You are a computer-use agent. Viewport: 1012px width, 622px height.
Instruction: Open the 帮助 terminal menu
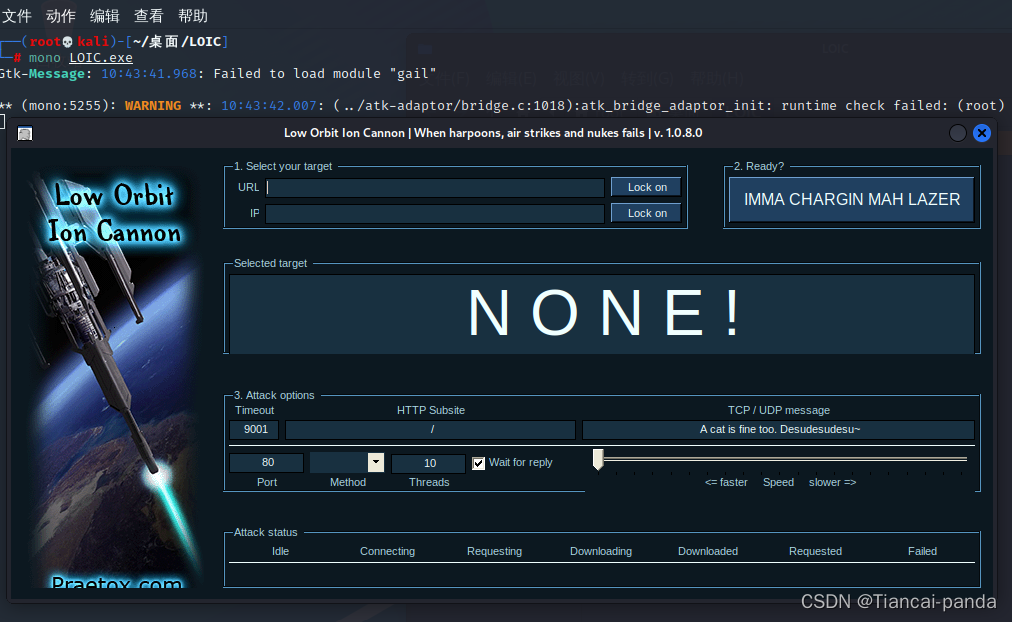pyautogui.click(x=192, y=15)
